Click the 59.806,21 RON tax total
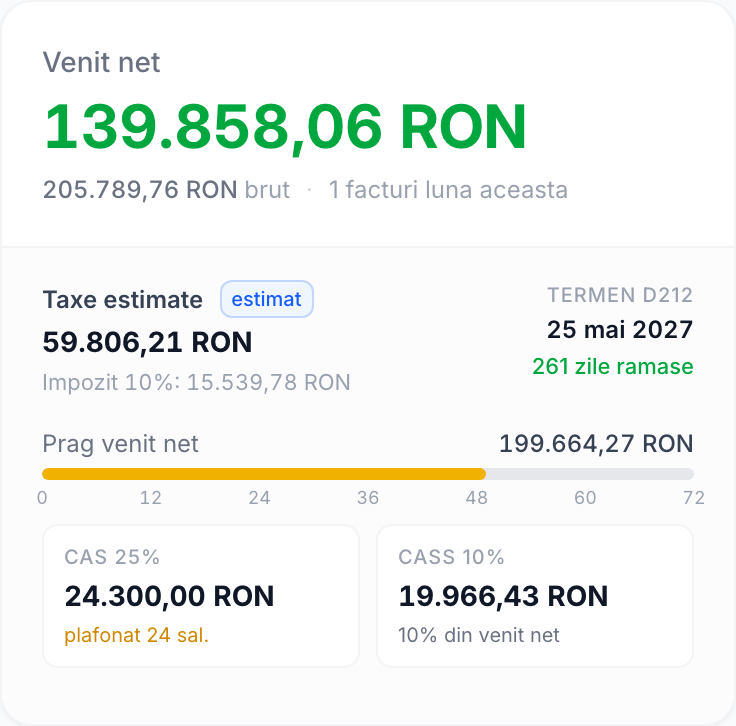736x726 pixels. pyautogui.click(x=147, y=342)
